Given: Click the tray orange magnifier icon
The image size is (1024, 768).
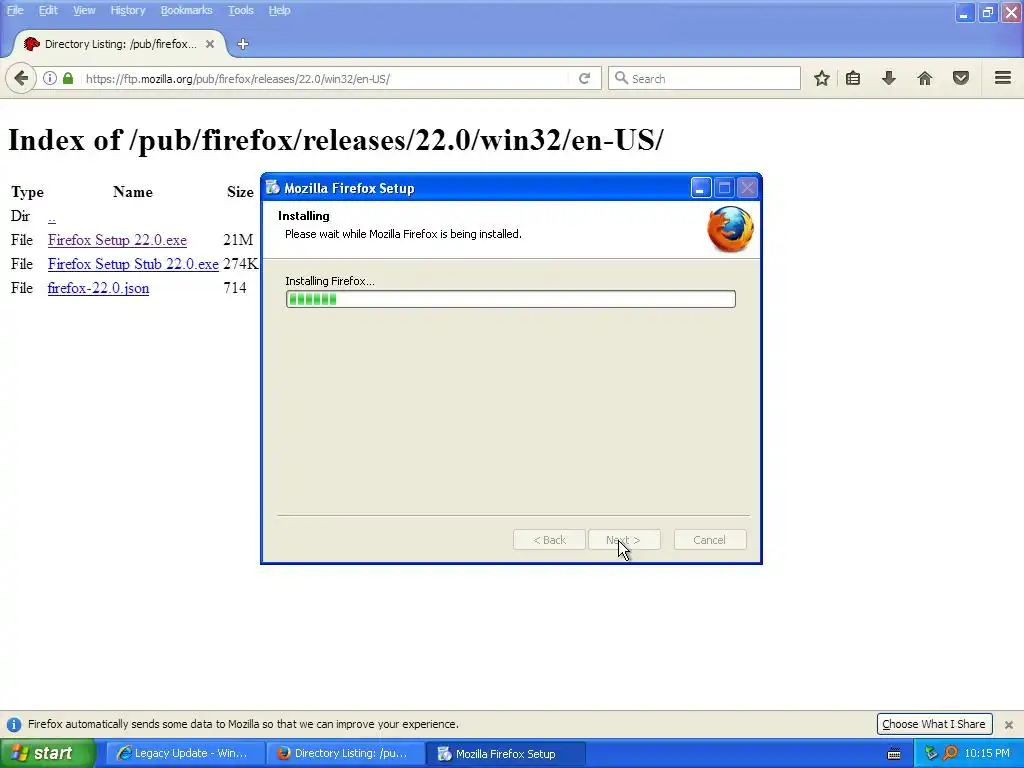Looking at the screenshot, I should [x=950, y=753].
